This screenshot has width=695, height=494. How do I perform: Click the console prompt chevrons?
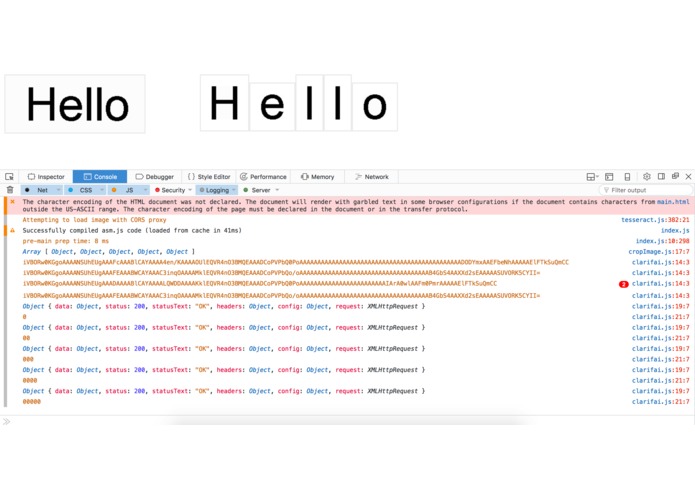click(6, 421)
